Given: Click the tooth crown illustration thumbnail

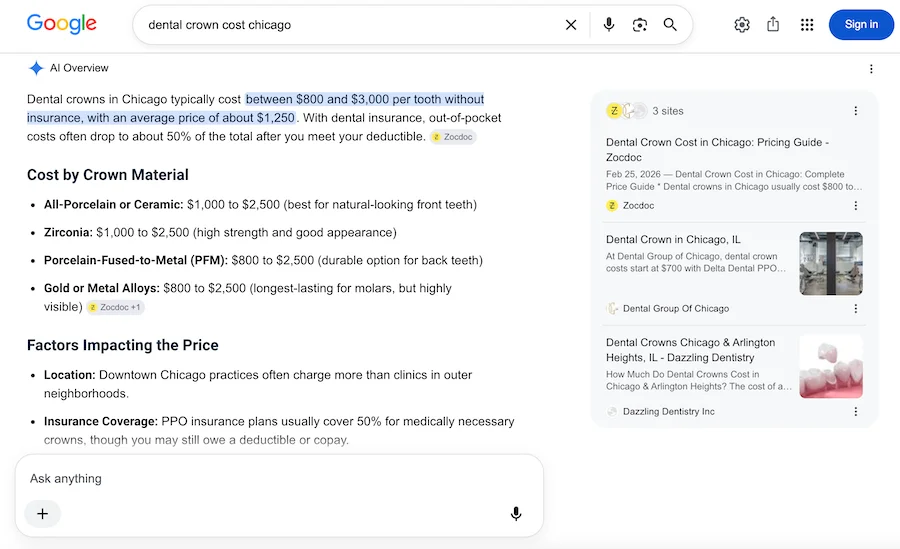Looking at the screenshot, I should pyautogui.click(x=831, y=366).
